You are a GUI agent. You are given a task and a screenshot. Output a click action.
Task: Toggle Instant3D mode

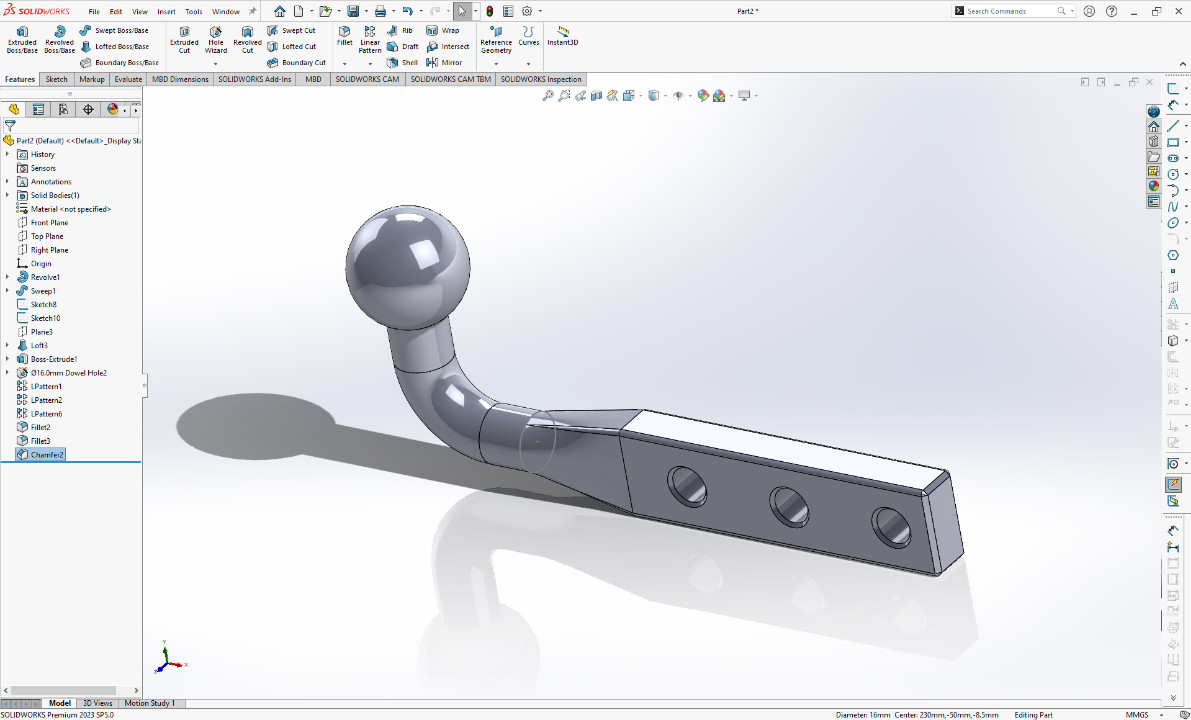tap(562, 36)
